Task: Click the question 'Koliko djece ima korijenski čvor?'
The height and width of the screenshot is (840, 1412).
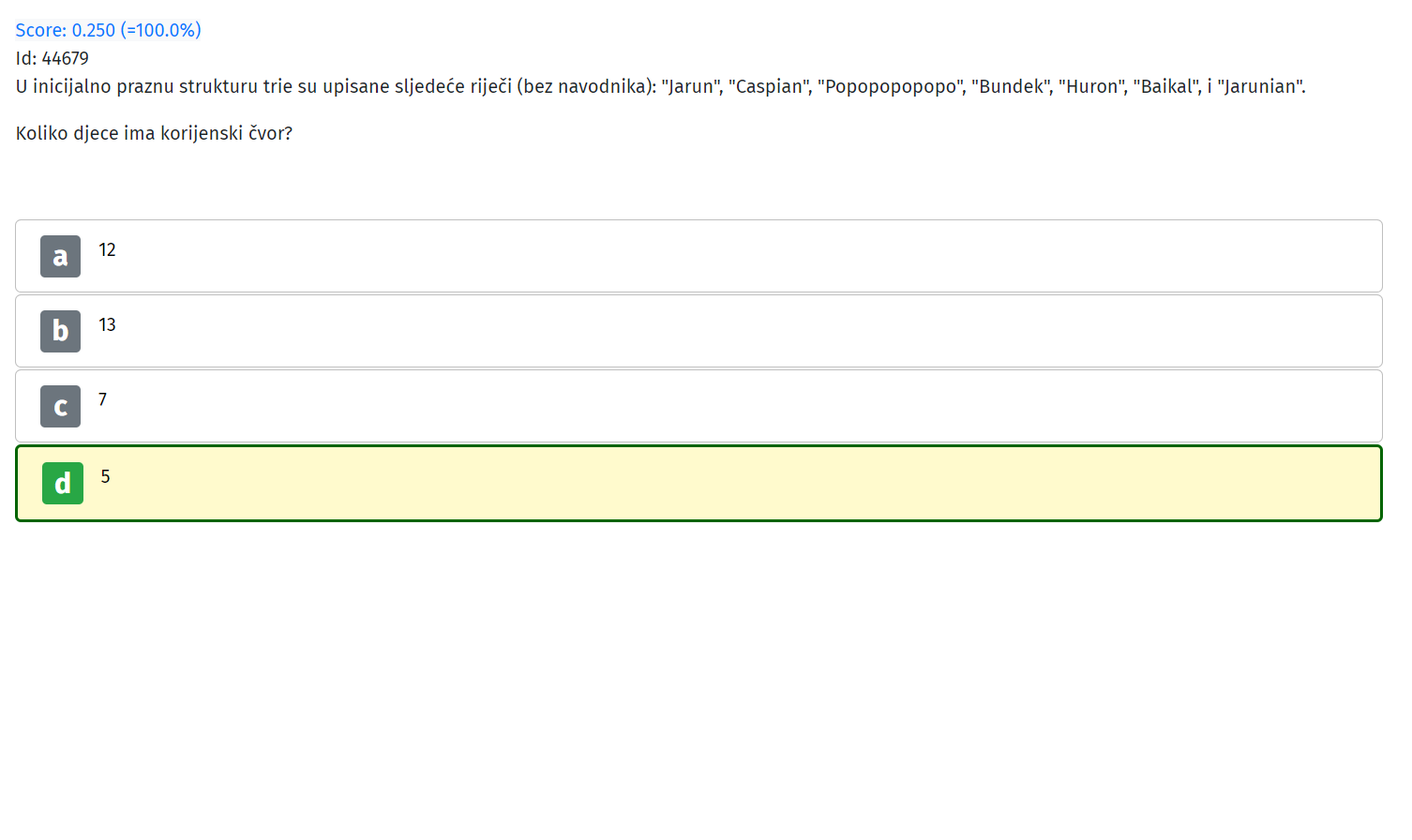Action: point(154,133)
